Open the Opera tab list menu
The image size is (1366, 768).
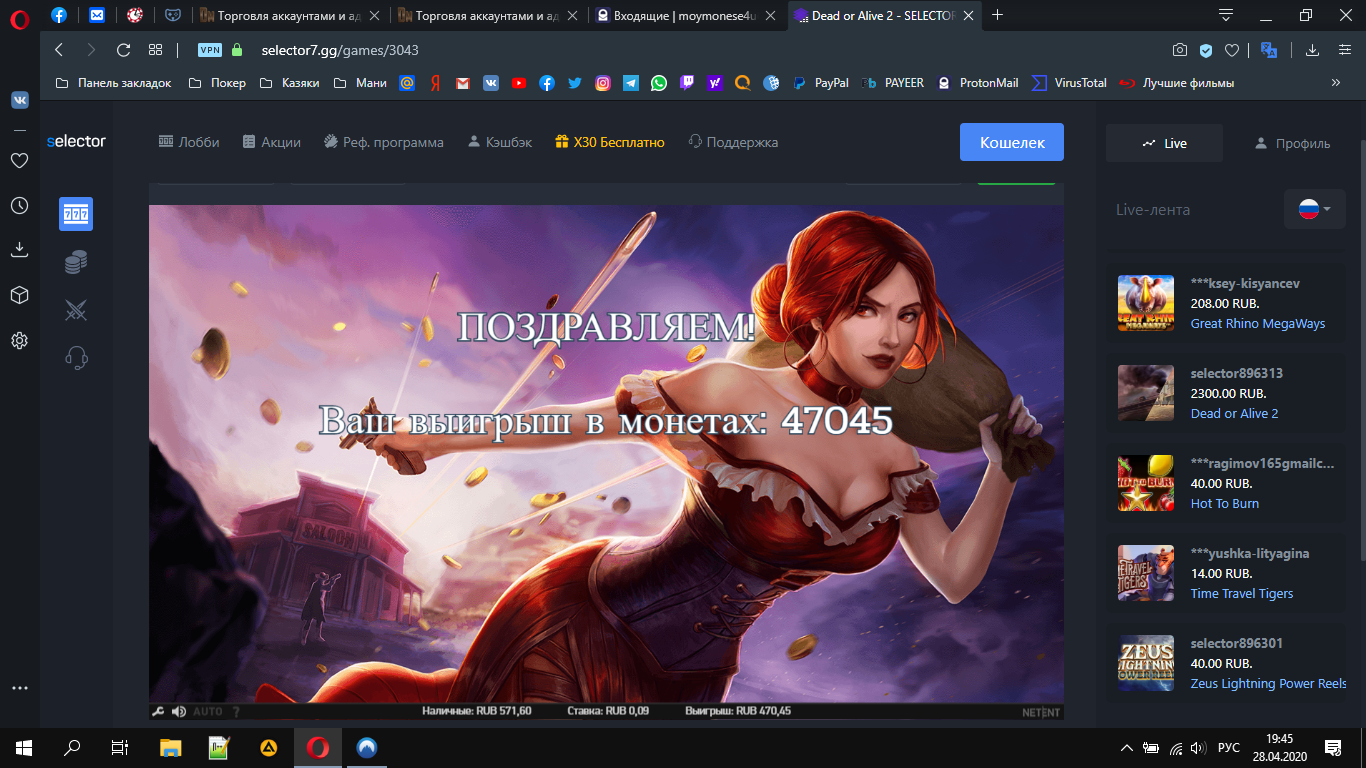(1226, 15)
